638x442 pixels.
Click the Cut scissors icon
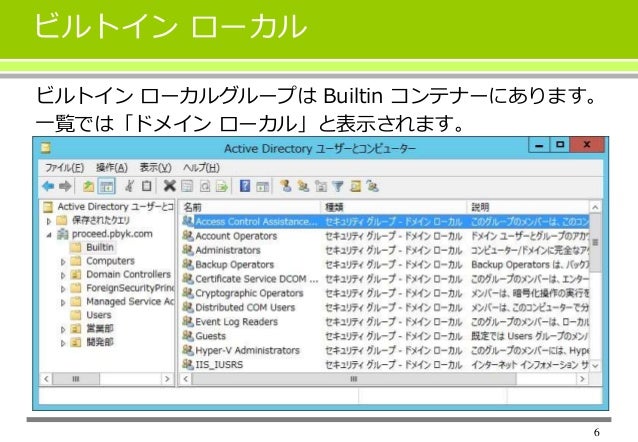129,186
